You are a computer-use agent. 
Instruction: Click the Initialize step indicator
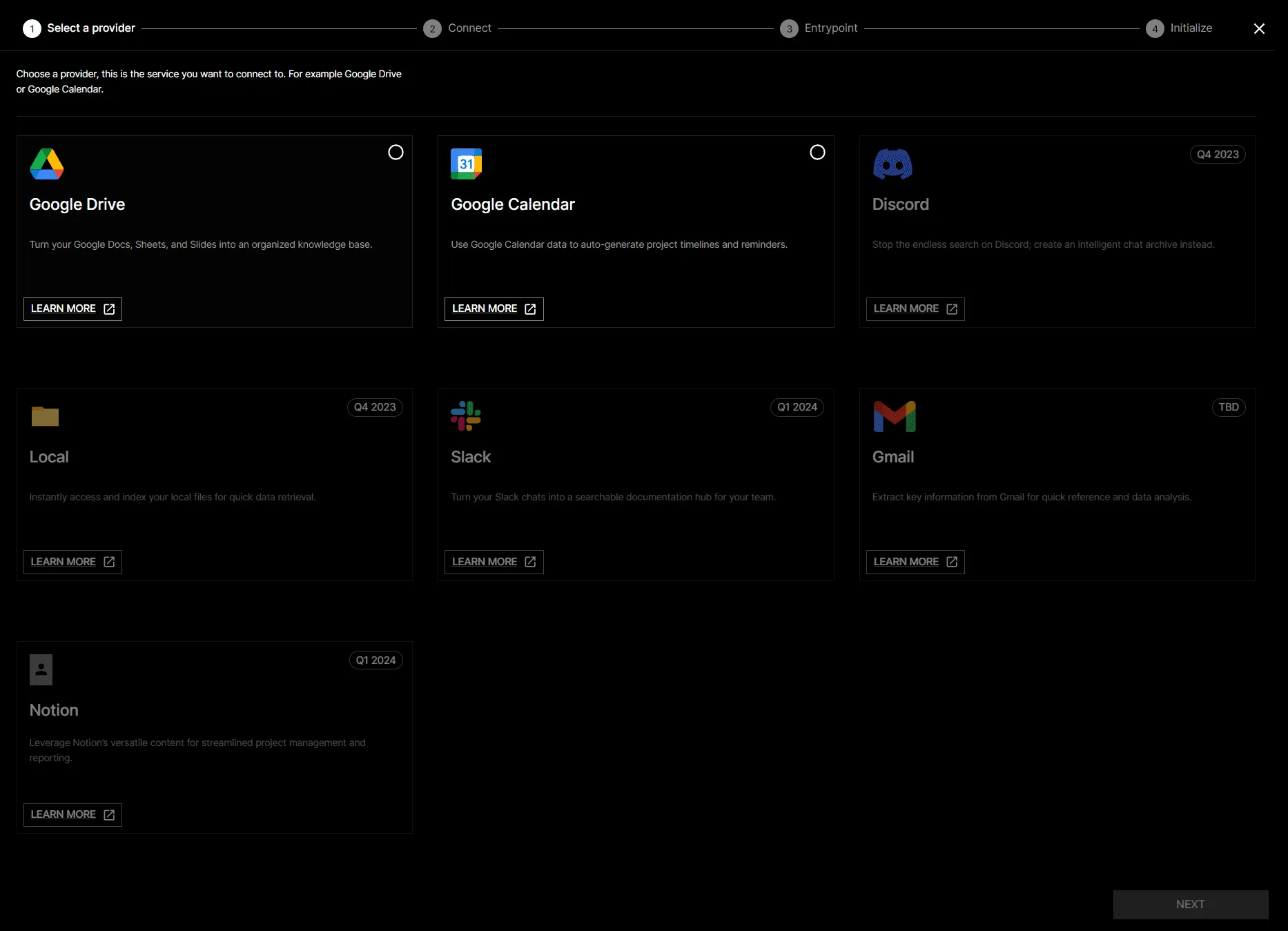pyautogui.click(x=1179, y=28)
